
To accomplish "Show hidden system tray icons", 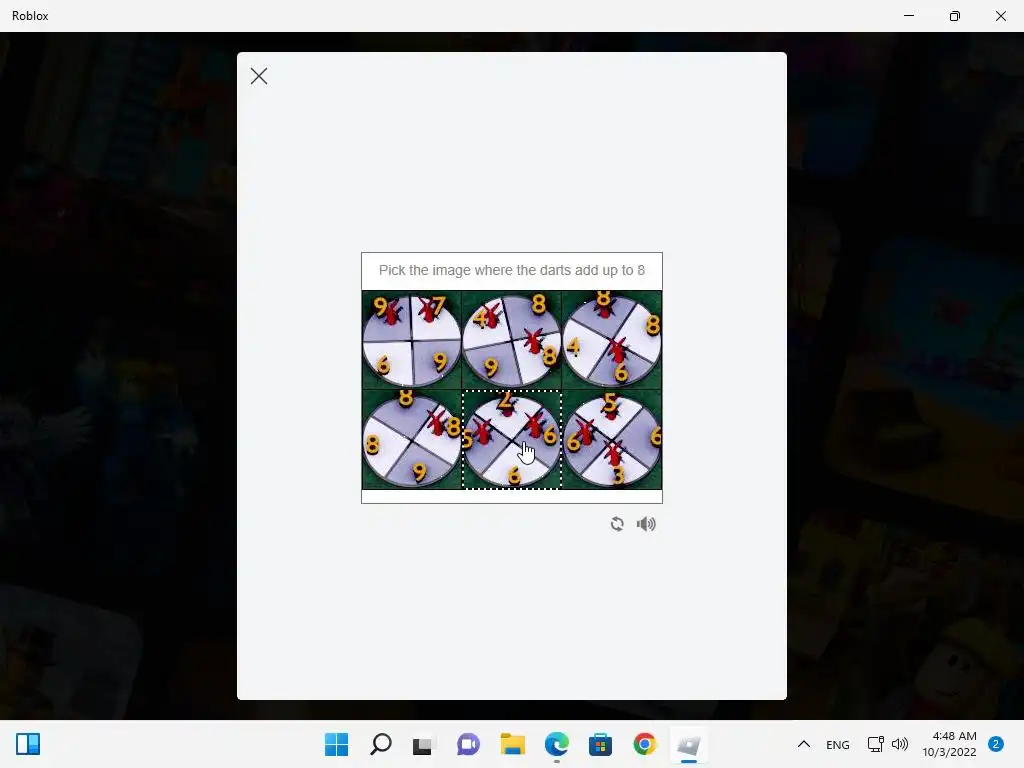I will [804, 744].
